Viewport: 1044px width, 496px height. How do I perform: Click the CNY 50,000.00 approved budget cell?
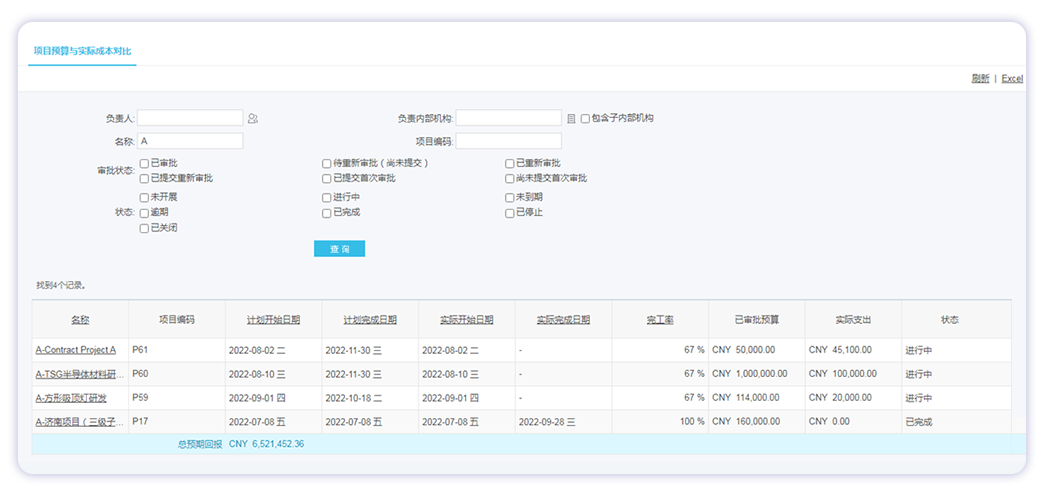tap(757, 350)
